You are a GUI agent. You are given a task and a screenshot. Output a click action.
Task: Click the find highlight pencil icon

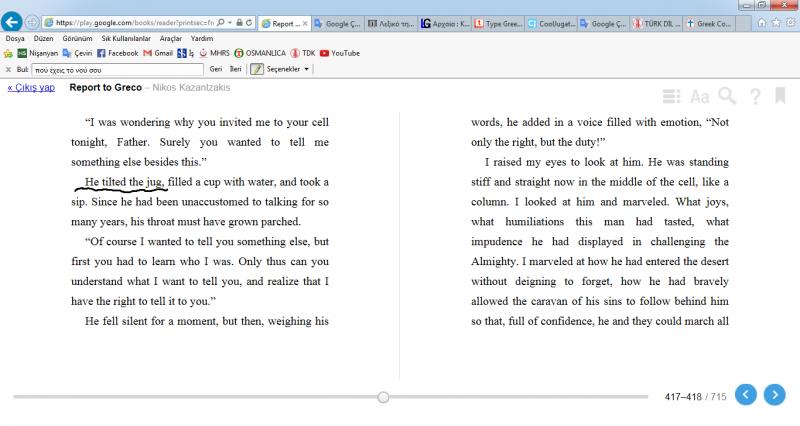(257, 69)
